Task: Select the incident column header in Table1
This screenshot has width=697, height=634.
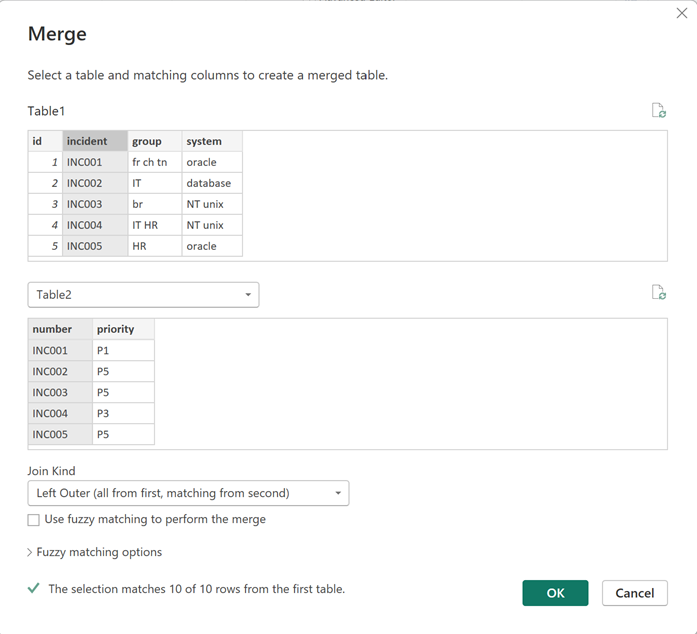Action: [94, 141]
